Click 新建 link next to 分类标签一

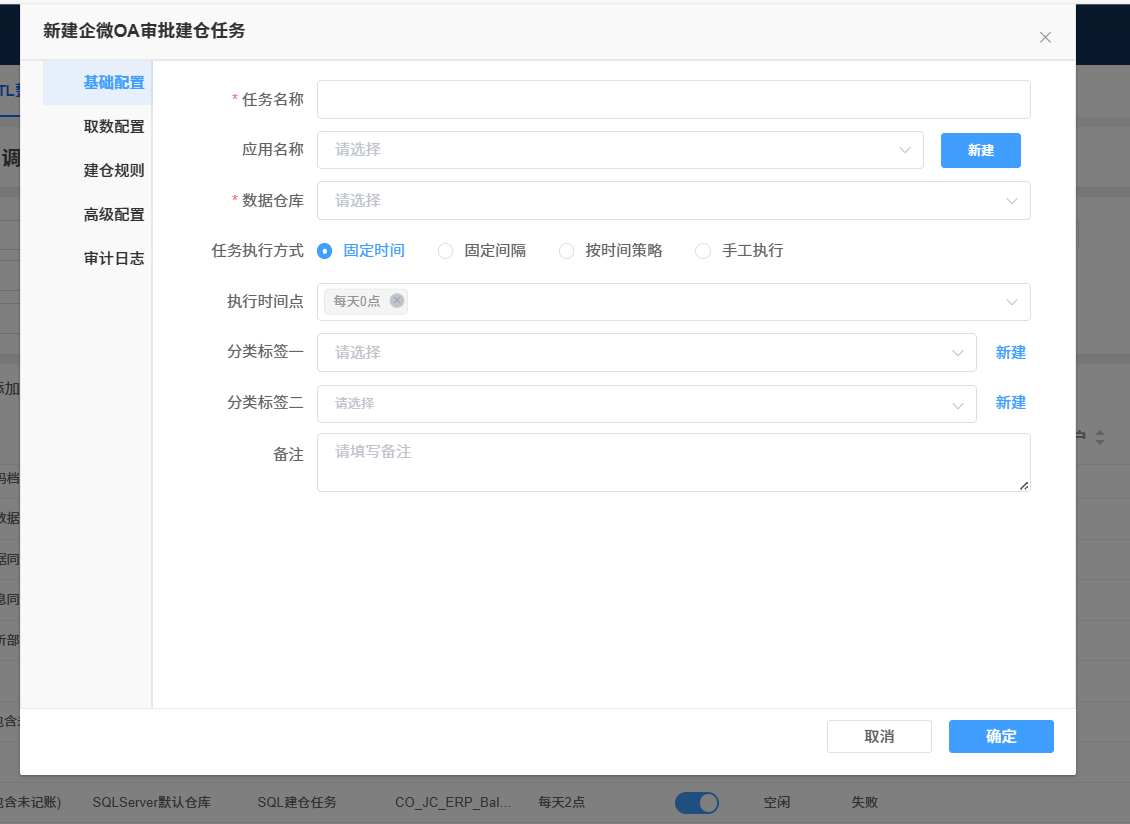(x=1010, y=353)
